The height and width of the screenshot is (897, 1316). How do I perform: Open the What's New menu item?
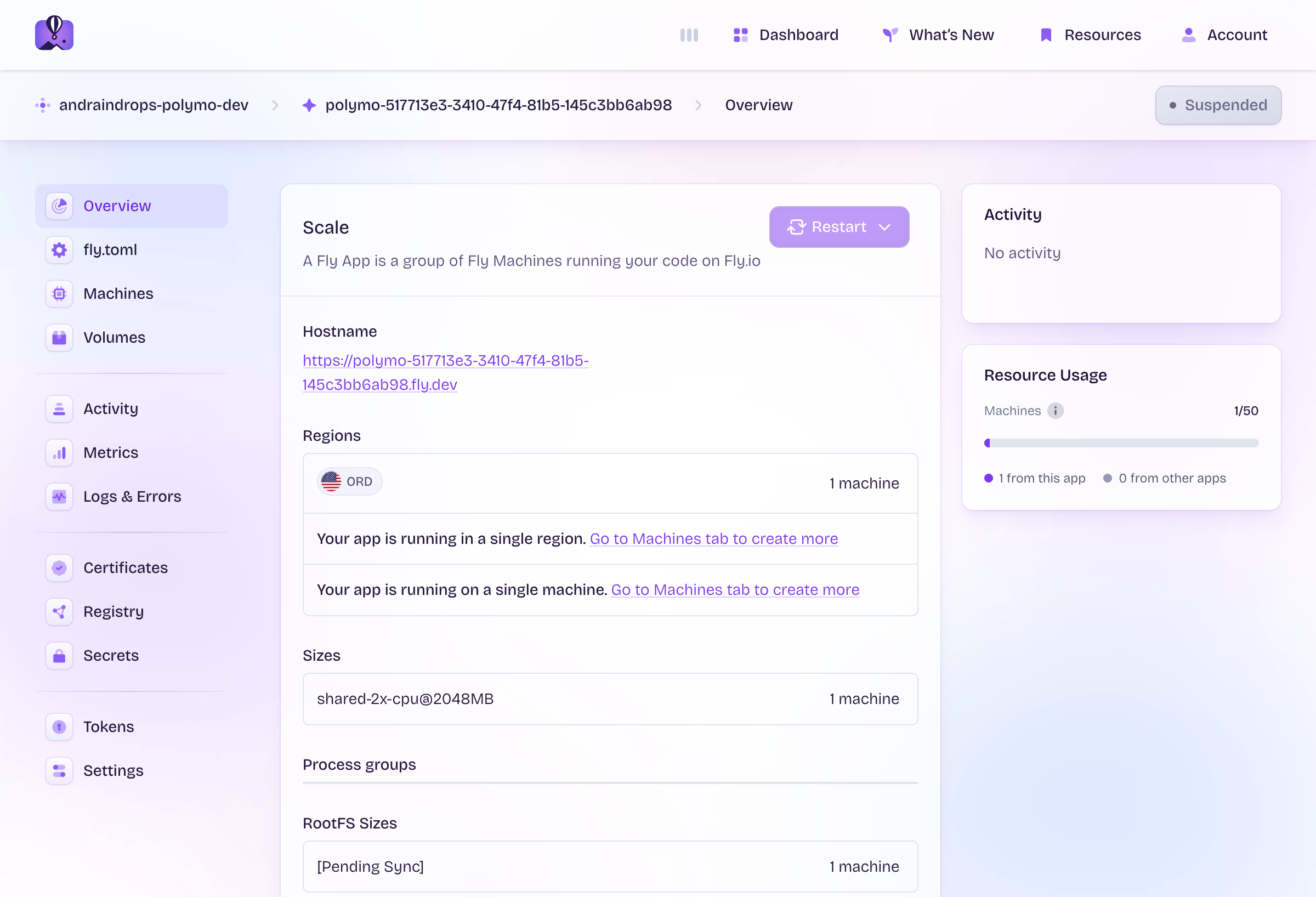pyautogui.click(x=938, y=35)
